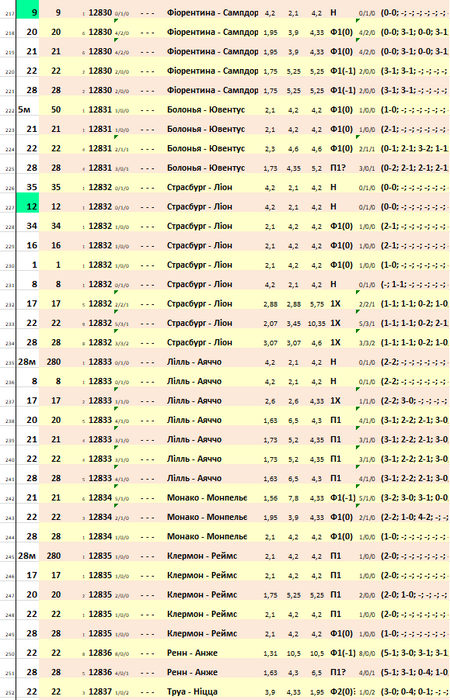Click ID 12833 in the row with 1/1/0
This screenshot has height=700, width=450.
[x=100, y=400]
